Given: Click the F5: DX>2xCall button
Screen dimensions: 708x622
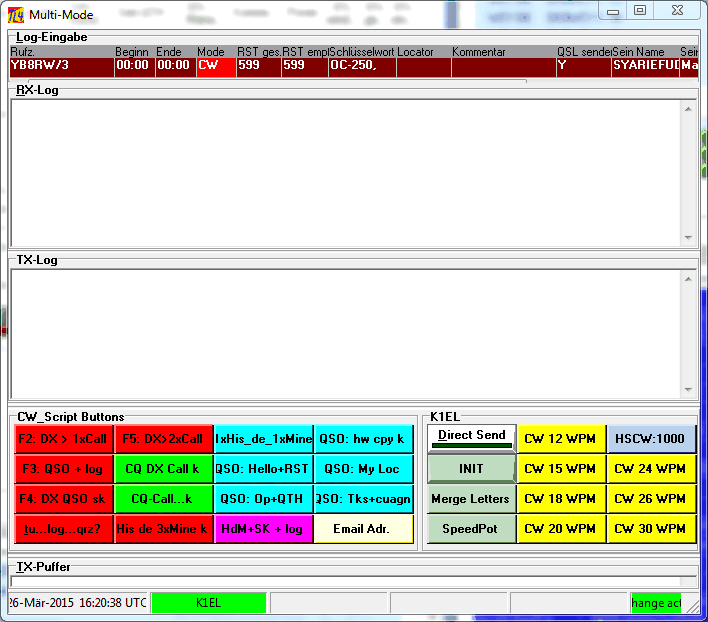Looking at the screenshot, I should [x=163, y=439].
